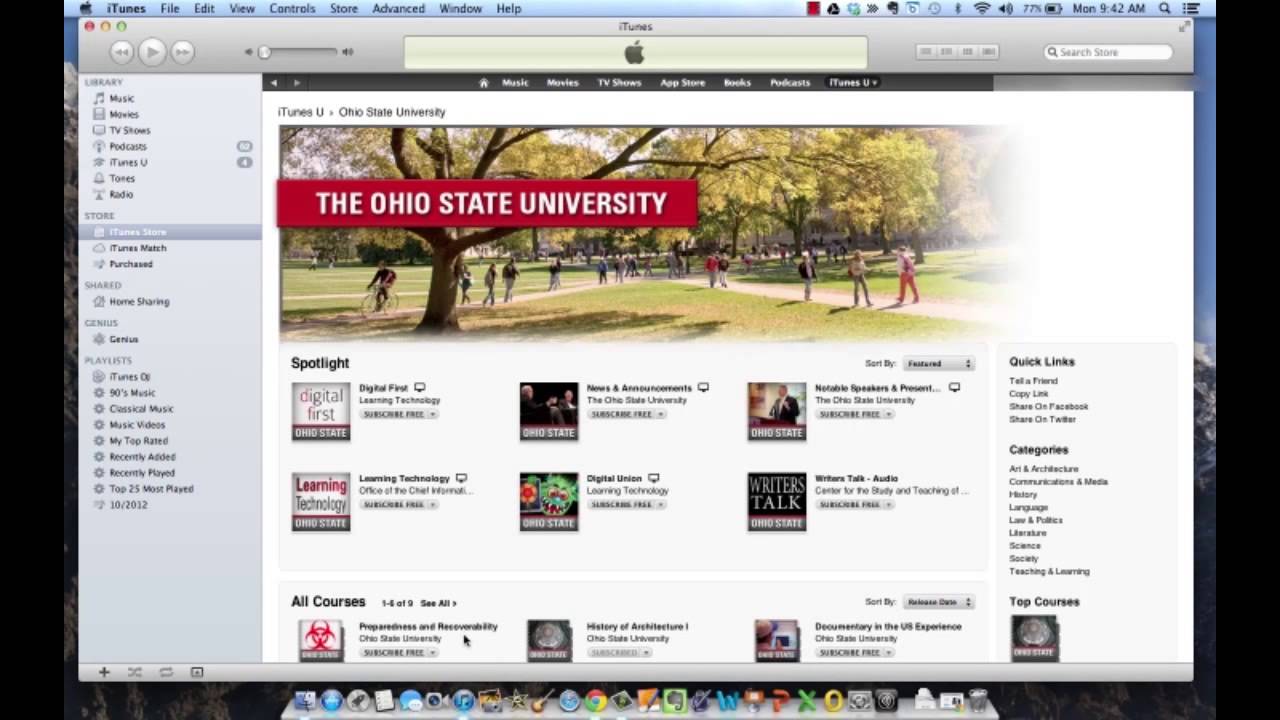Open Purchased in the Store section
Screen dimensions: 1280x720
130,264
